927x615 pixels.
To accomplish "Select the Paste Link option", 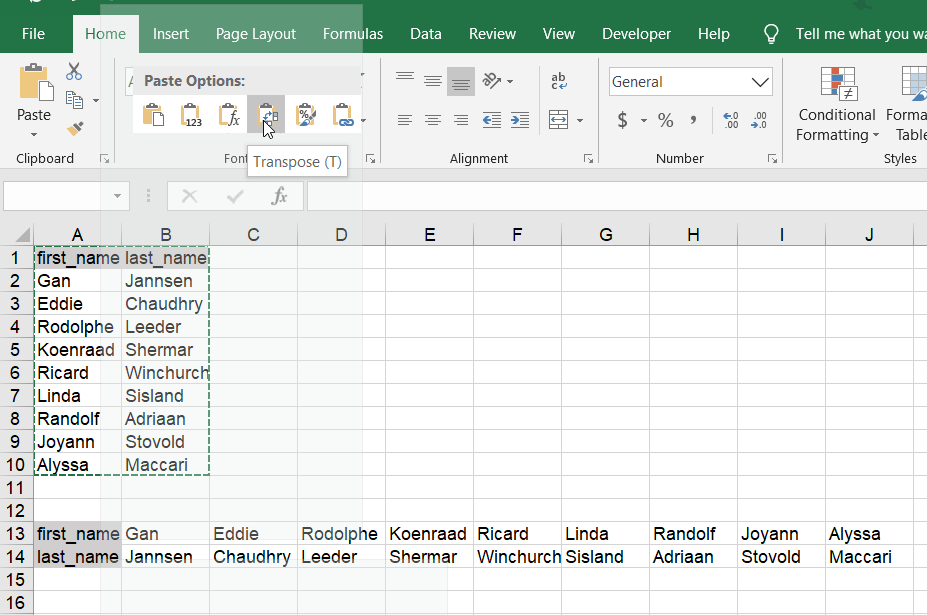I will click(x=343, y=114).
